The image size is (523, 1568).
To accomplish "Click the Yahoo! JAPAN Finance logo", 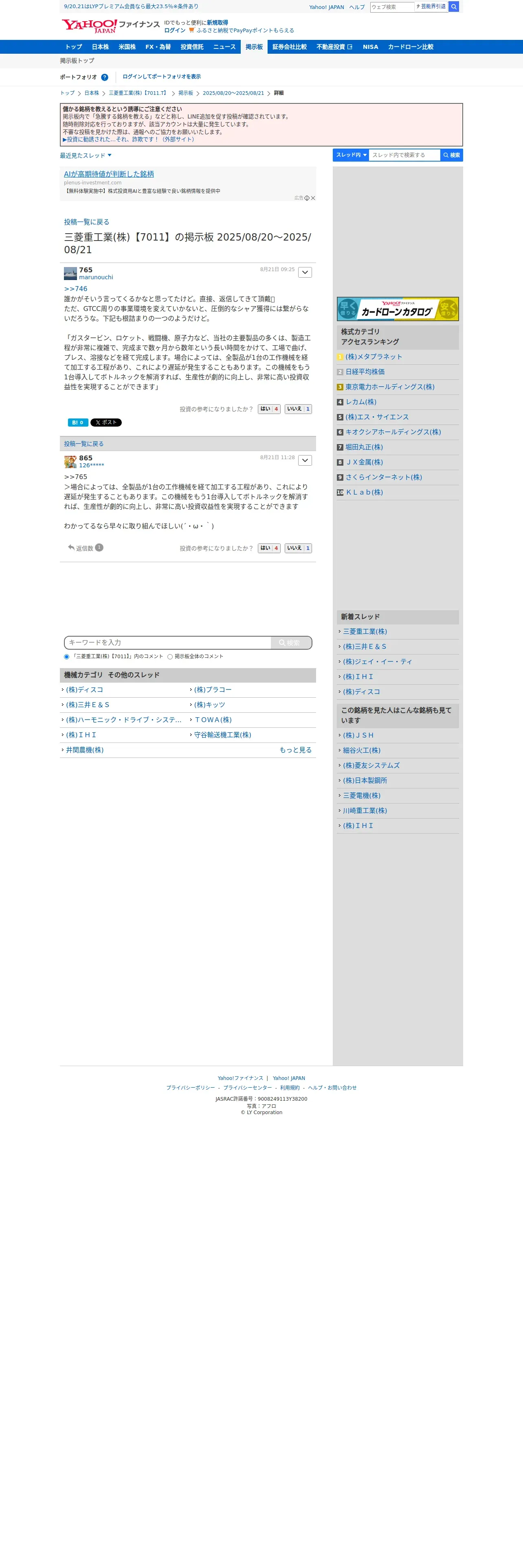I will [110, 26].
